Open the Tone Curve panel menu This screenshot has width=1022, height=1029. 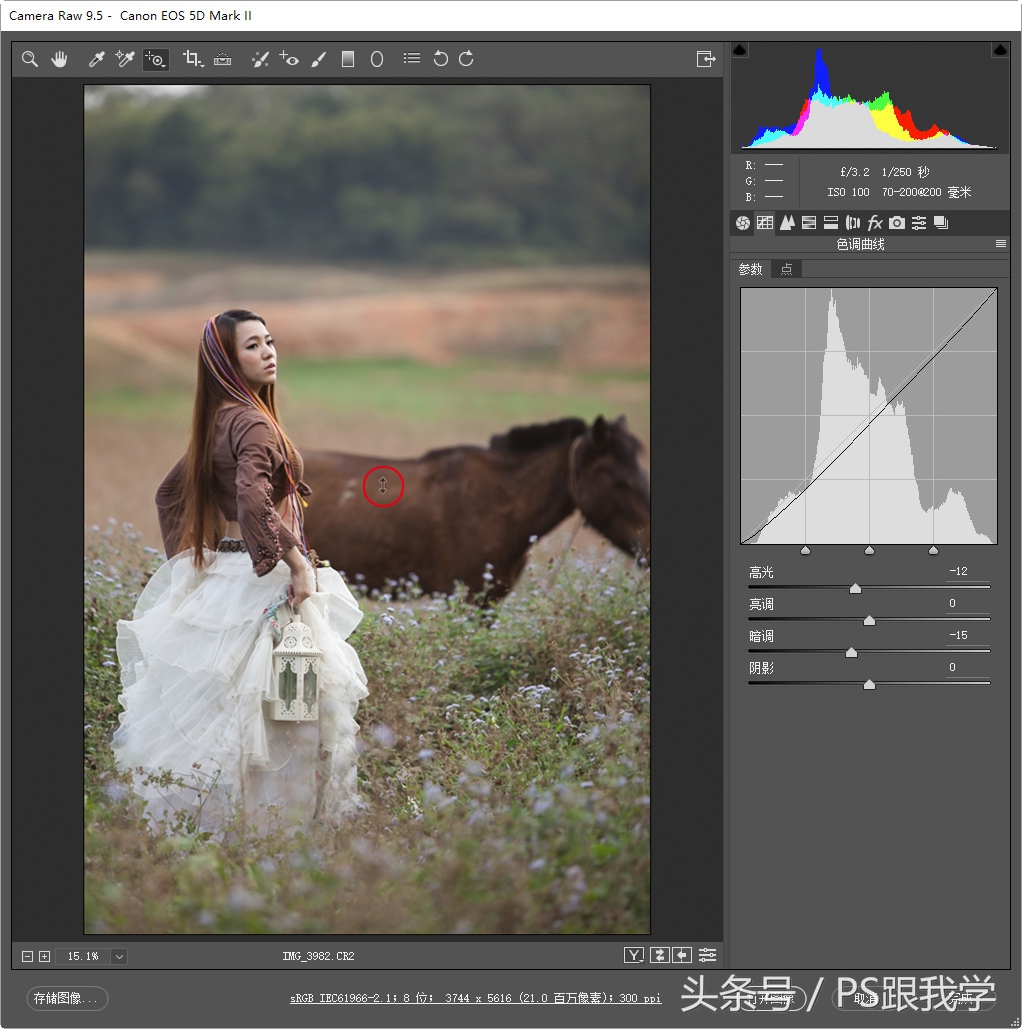pos(1000,243)
